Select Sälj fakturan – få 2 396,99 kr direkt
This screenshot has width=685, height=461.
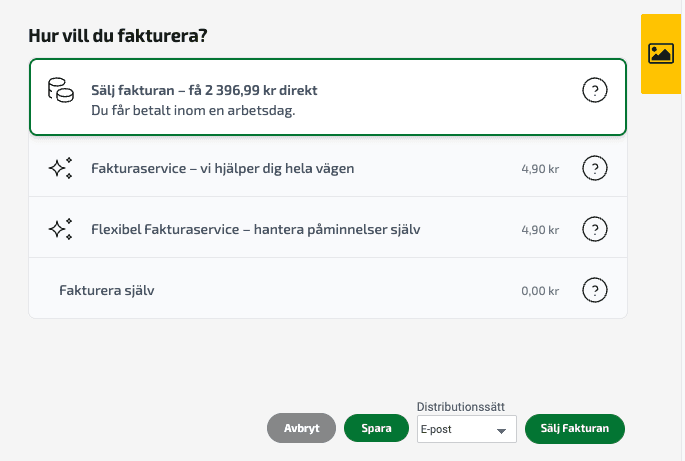[x=205, y=91]
